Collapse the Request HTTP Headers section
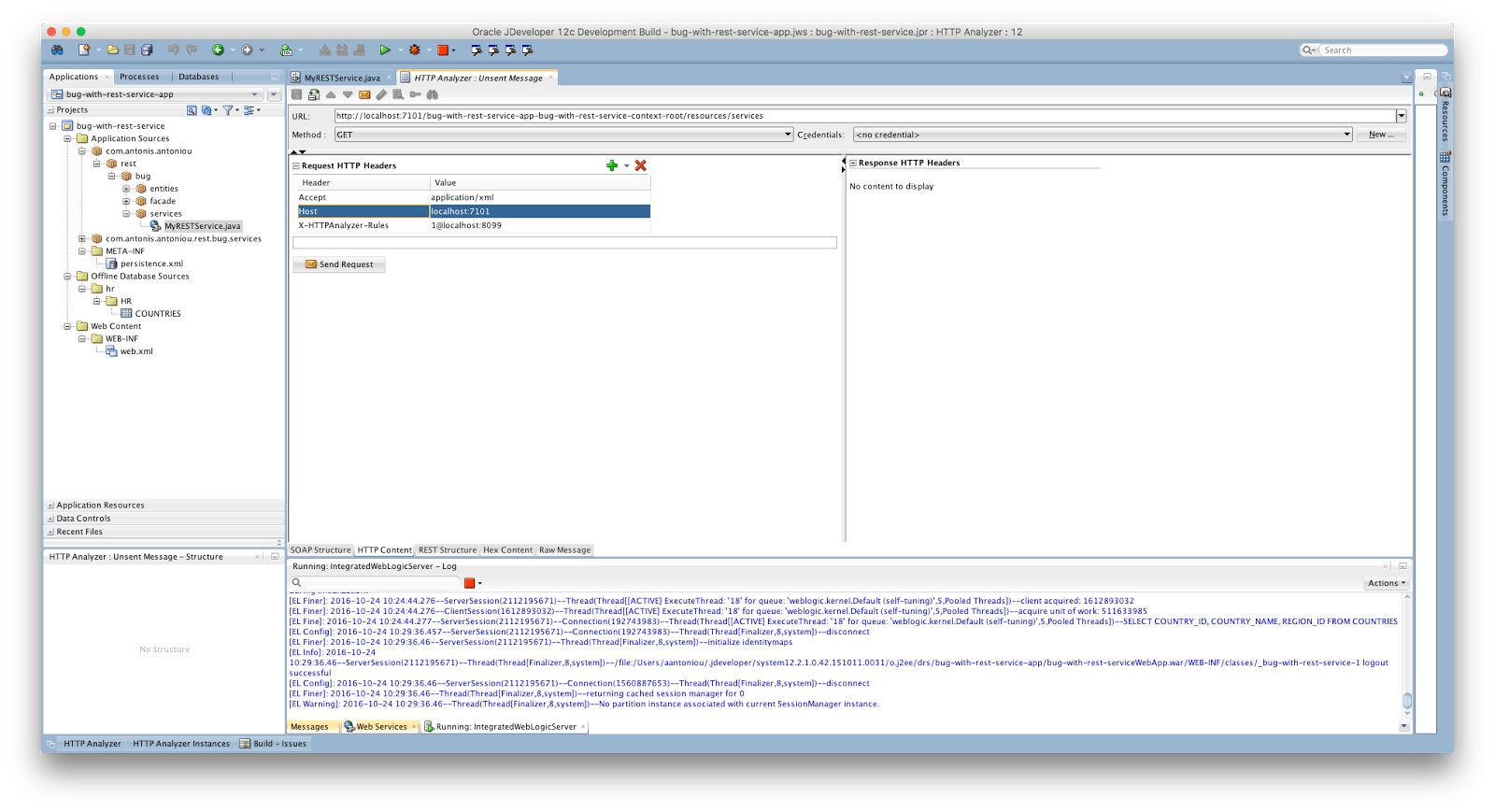 296,166
